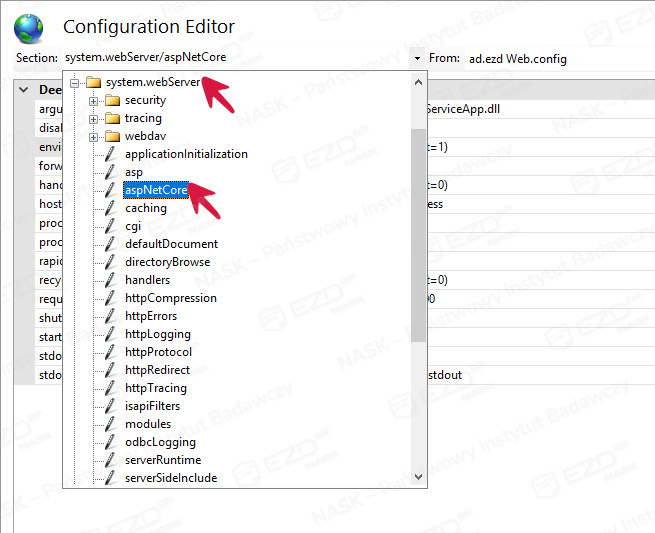655x533 pixels.
Task: Expand the tracing folder node
Action: click(x=94, y=119)
